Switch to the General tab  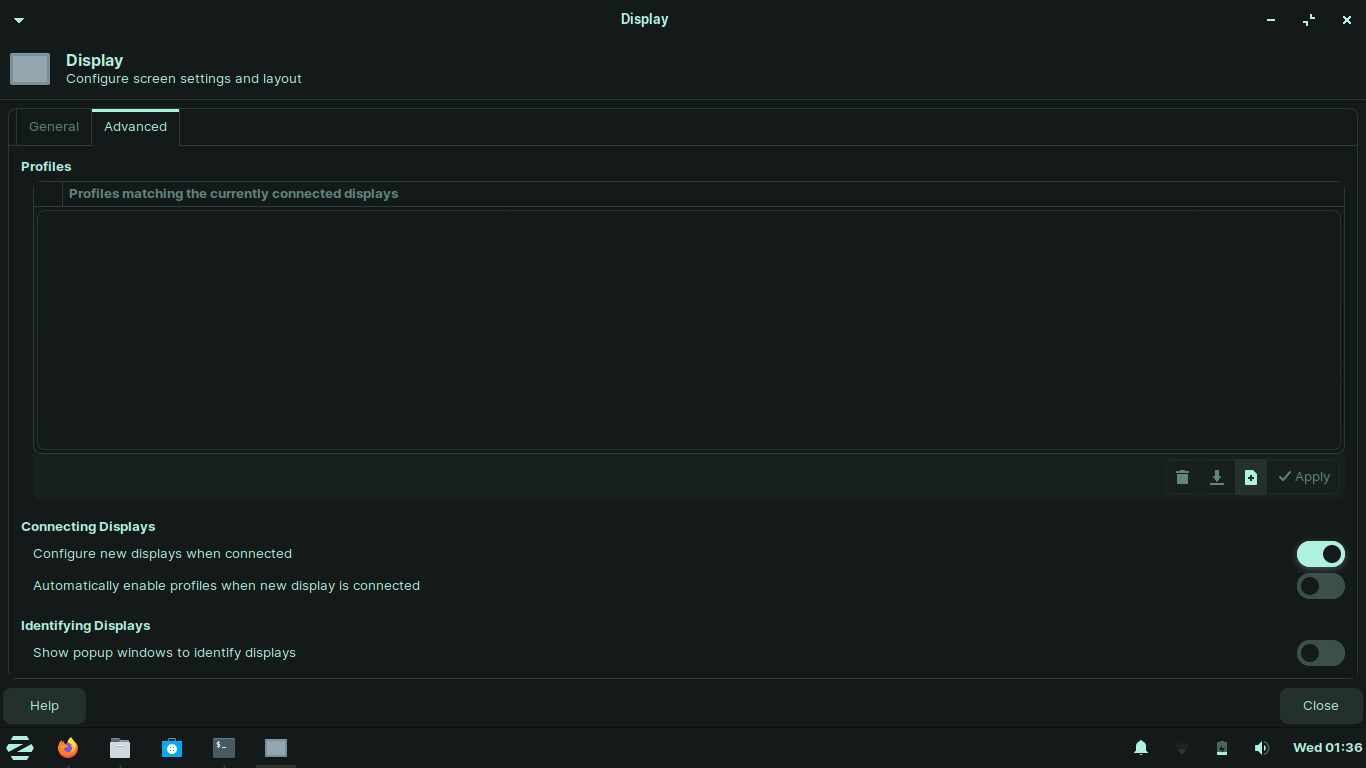tap(54, 127)
